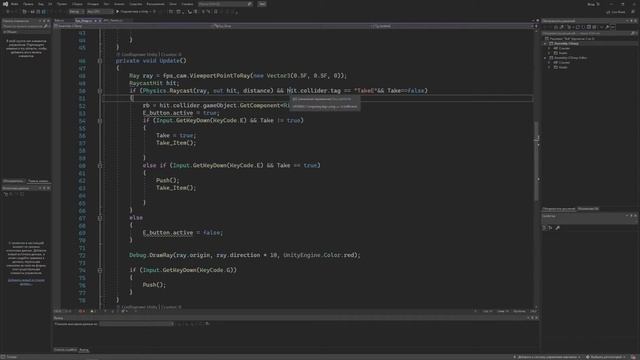
Task: Click 'Take_Item();' on line 57
Action: pyautogui.click(x=176, y=143)
